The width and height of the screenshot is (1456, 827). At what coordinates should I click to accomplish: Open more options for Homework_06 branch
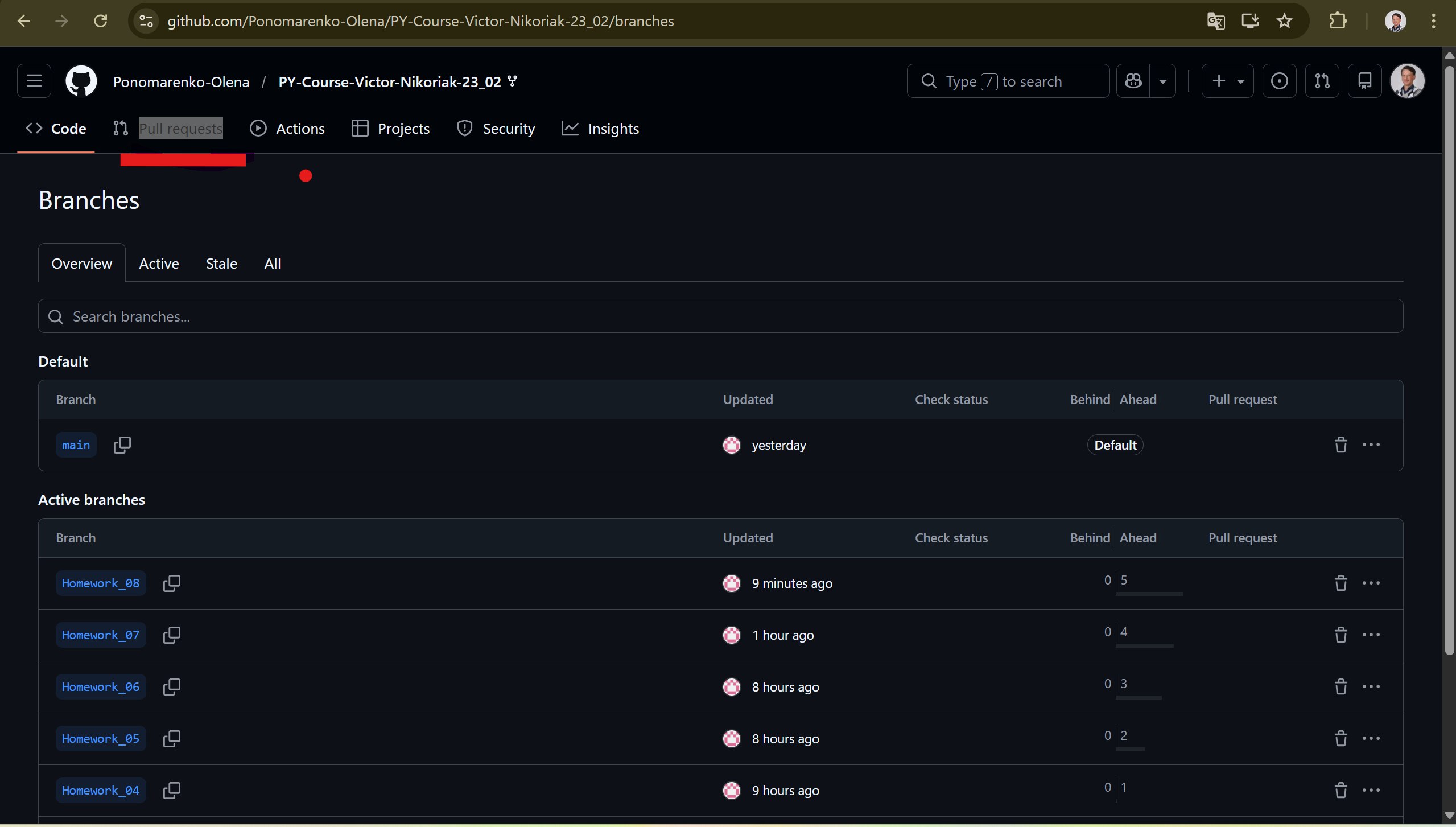click(1371, 687)
